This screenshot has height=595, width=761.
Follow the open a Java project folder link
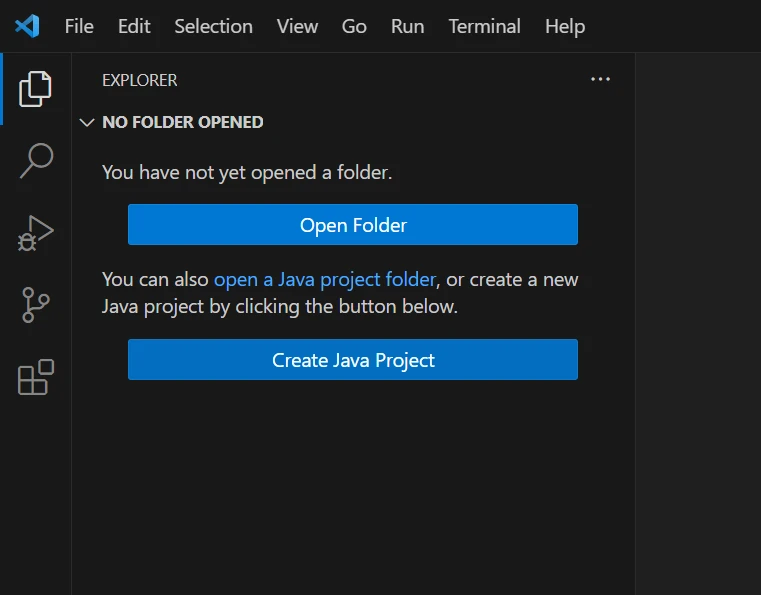[x=325, y=280]
